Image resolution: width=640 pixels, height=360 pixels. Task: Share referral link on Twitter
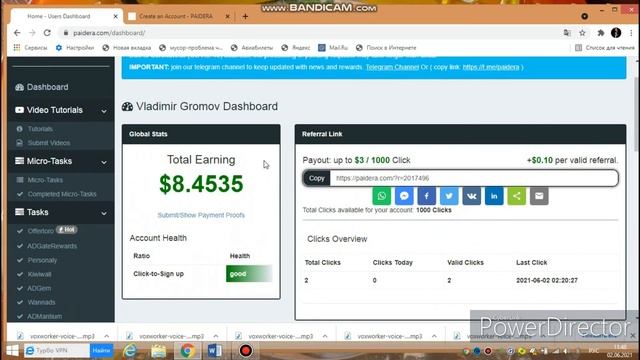point(449,196)
